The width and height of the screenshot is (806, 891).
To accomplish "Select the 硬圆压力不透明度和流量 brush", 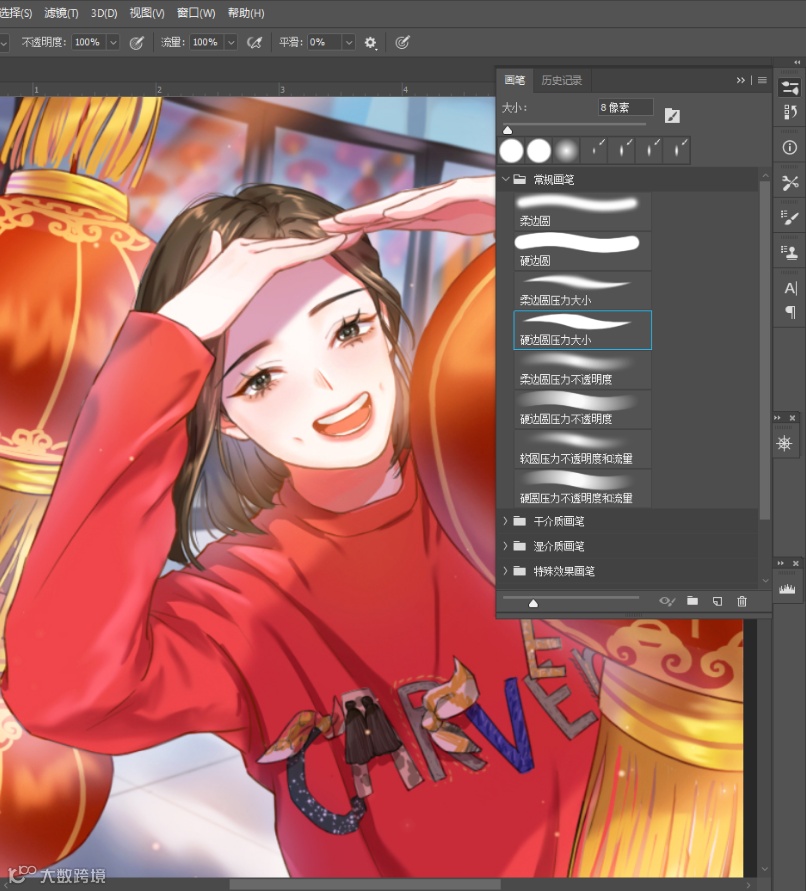I will (583, 488).
